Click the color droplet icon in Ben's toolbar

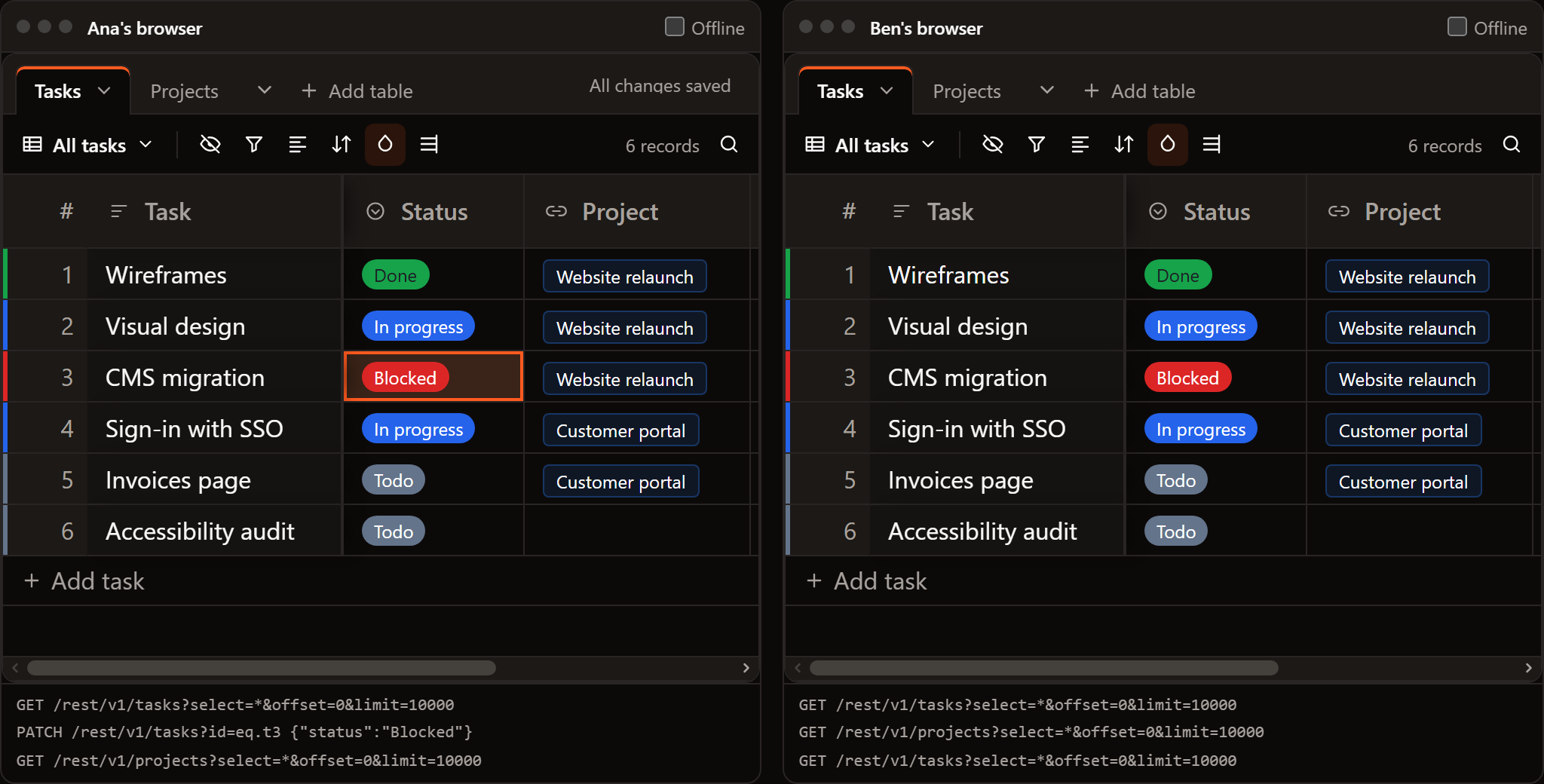(x=1167, y=144)
